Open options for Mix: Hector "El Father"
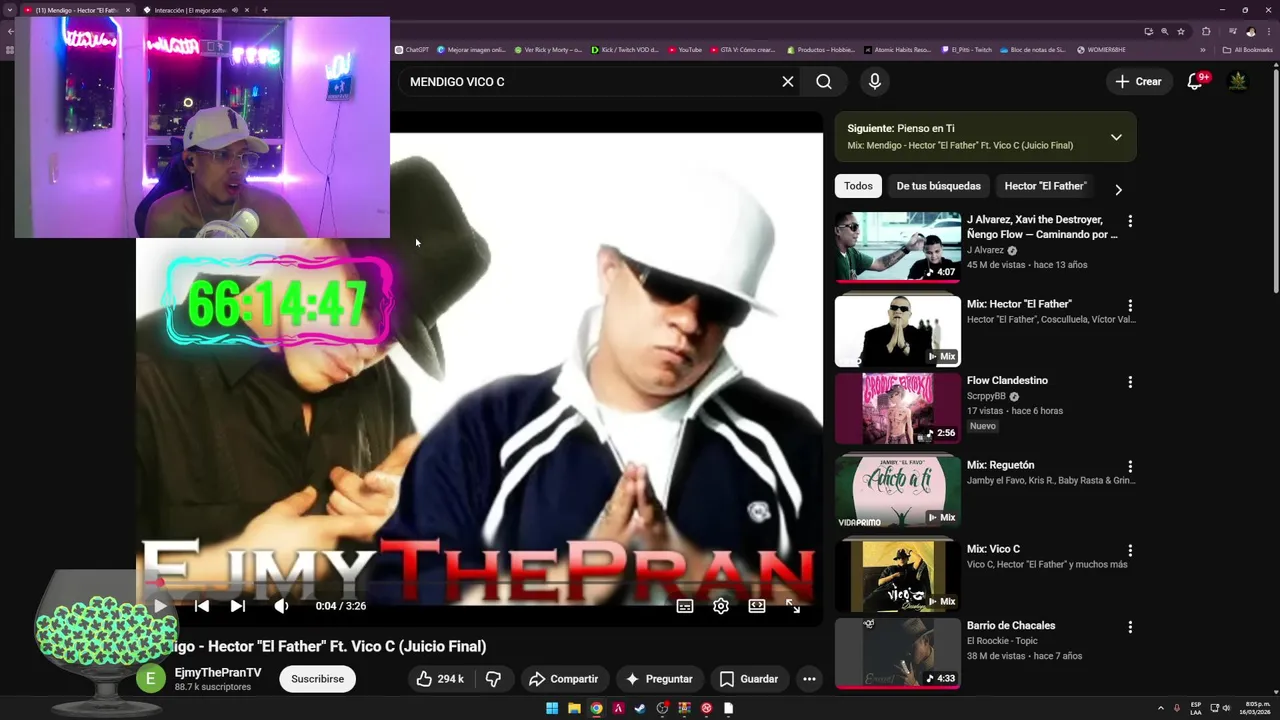The height and width of the screenshot is (720, 1280). 1130,305
